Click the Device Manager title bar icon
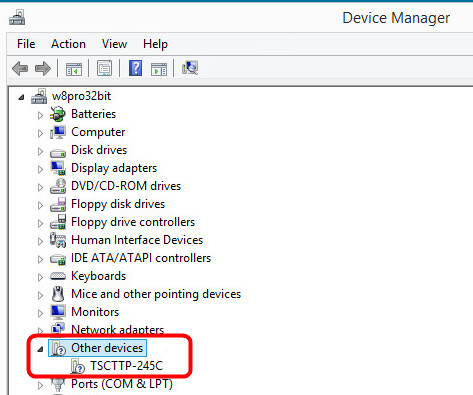Screen dimensions: 473x395 tap(17, 18)
